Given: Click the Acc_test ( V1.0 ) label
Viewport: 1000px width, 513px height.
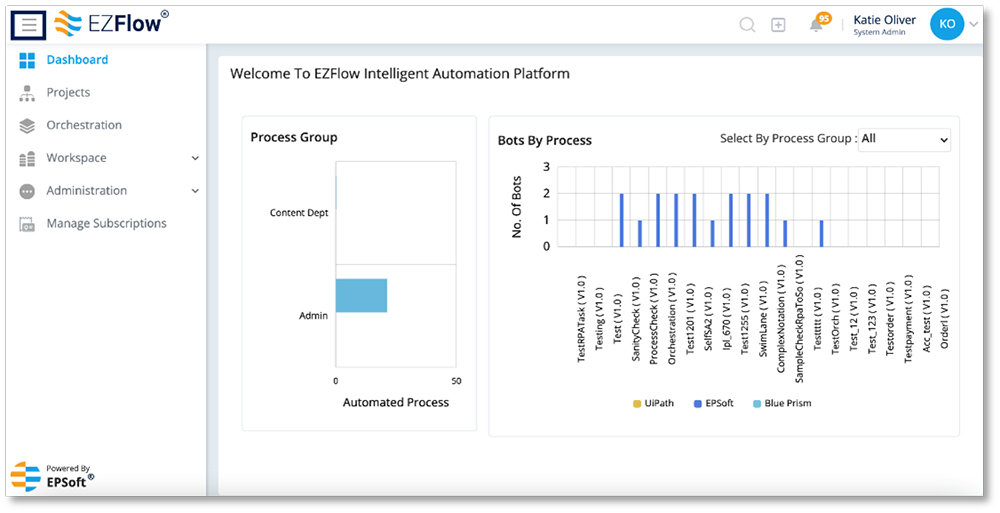Looking at the screenshot, I should 927,318.
